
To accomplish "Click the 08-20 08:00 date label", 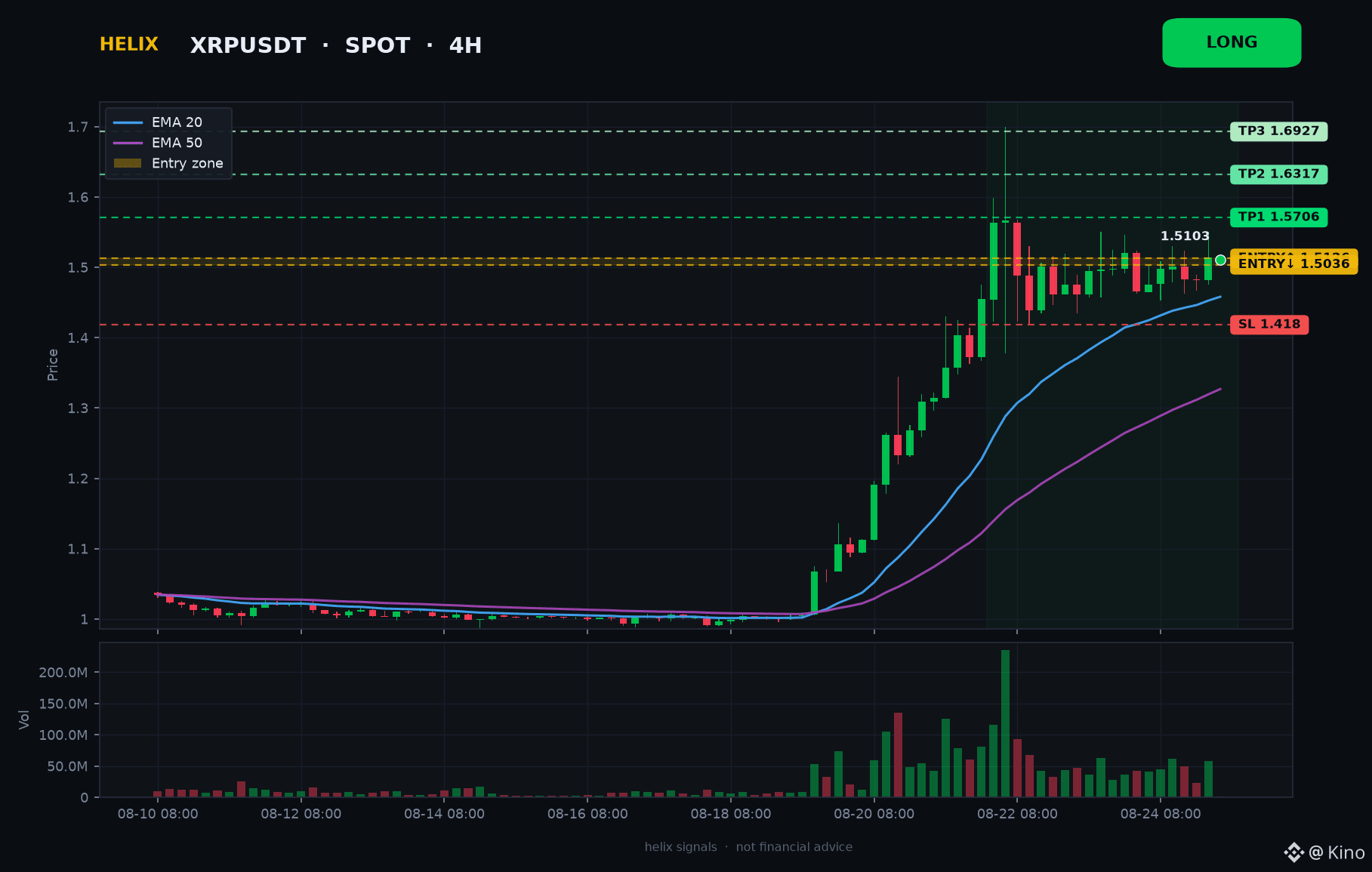I will [874, 814].
